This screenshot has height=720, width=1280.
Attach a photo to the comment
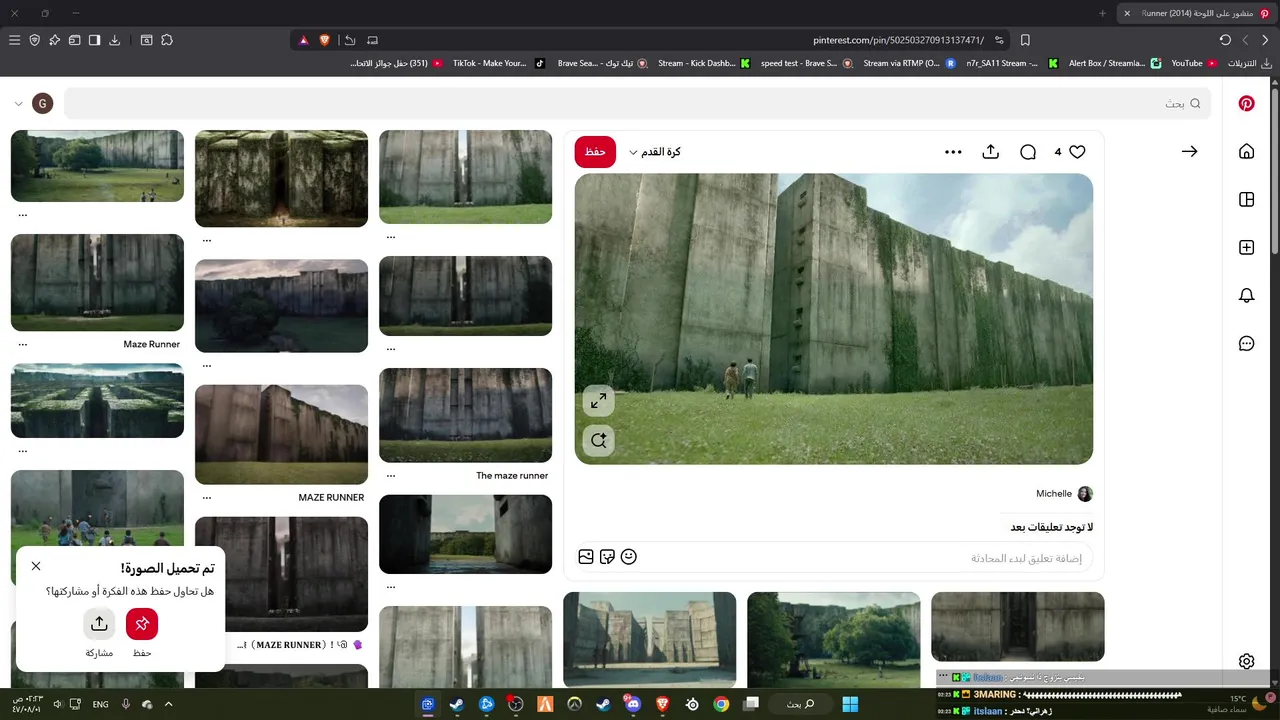(586, 557)
